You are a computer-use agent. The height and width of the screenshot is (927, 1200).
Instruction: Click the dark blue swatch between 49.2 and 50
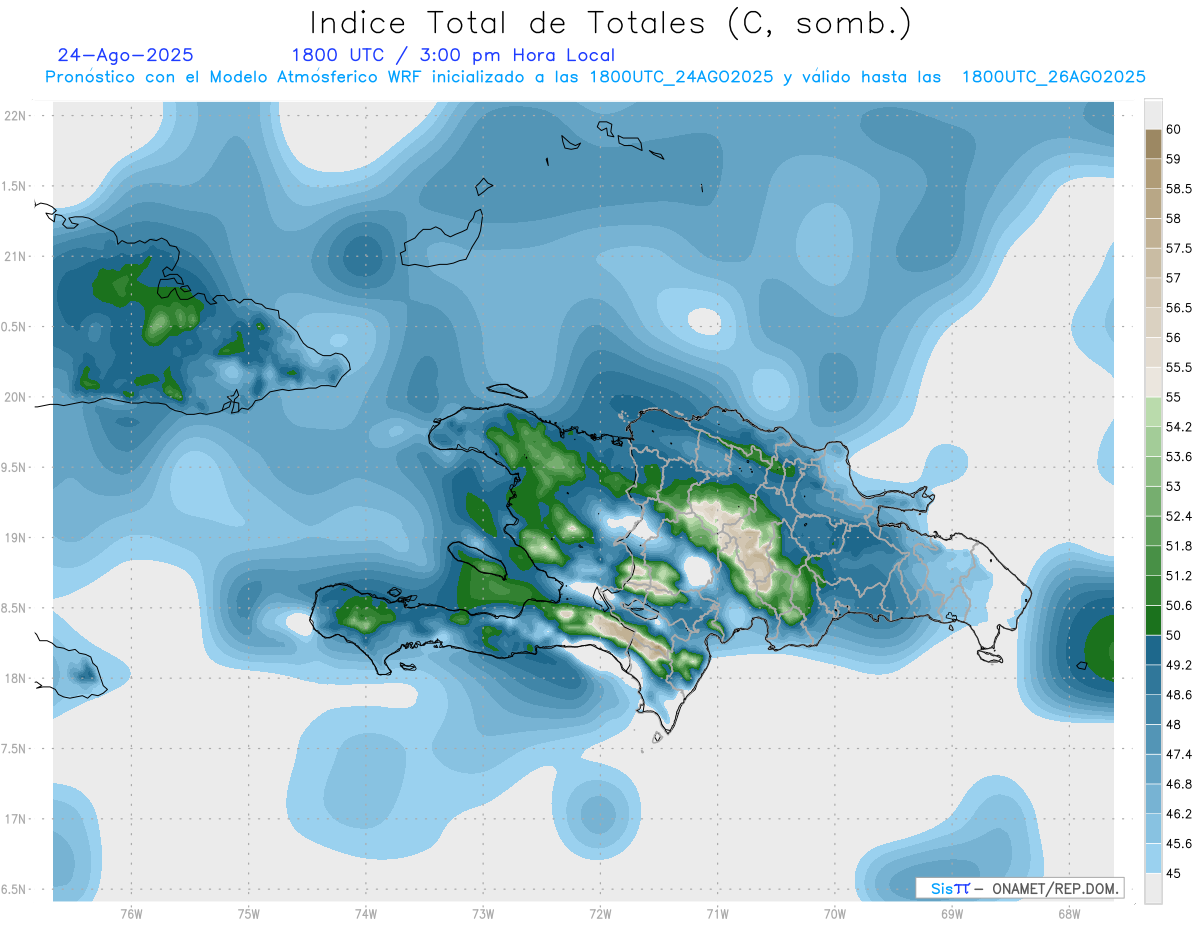point(1153,650)
